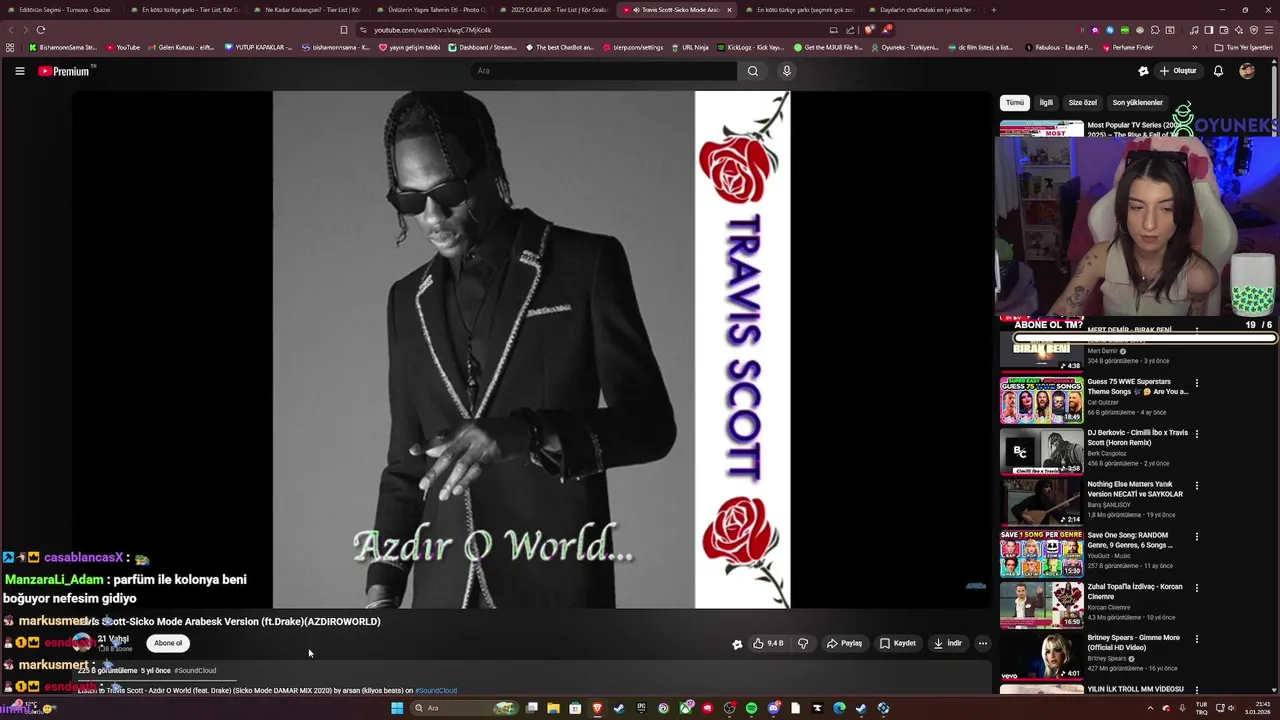The width and height of the screenshot is (1280, 720).
Task: Show hidden system tray icons chevron
Action: point(1151,708)
